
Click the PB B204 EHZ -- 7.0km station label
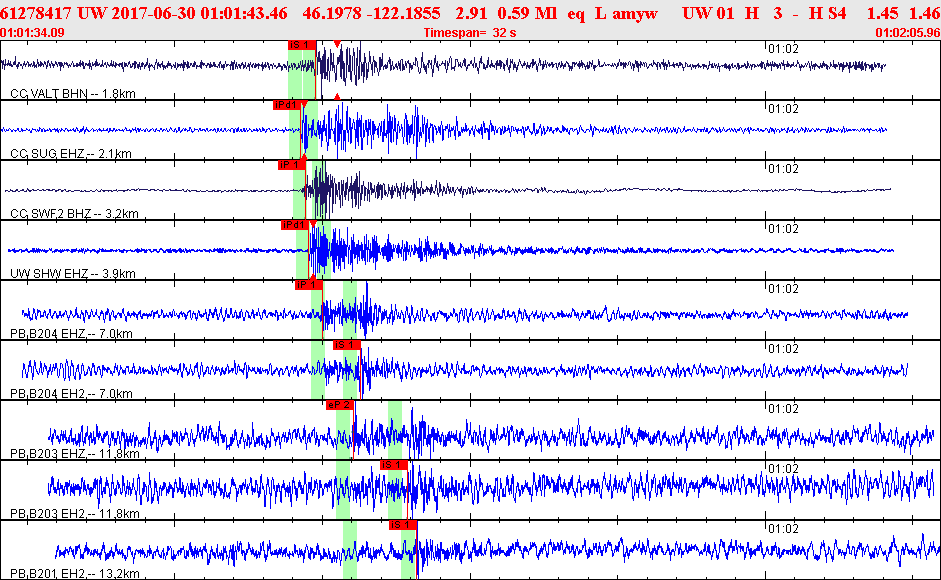pos(71,334)
